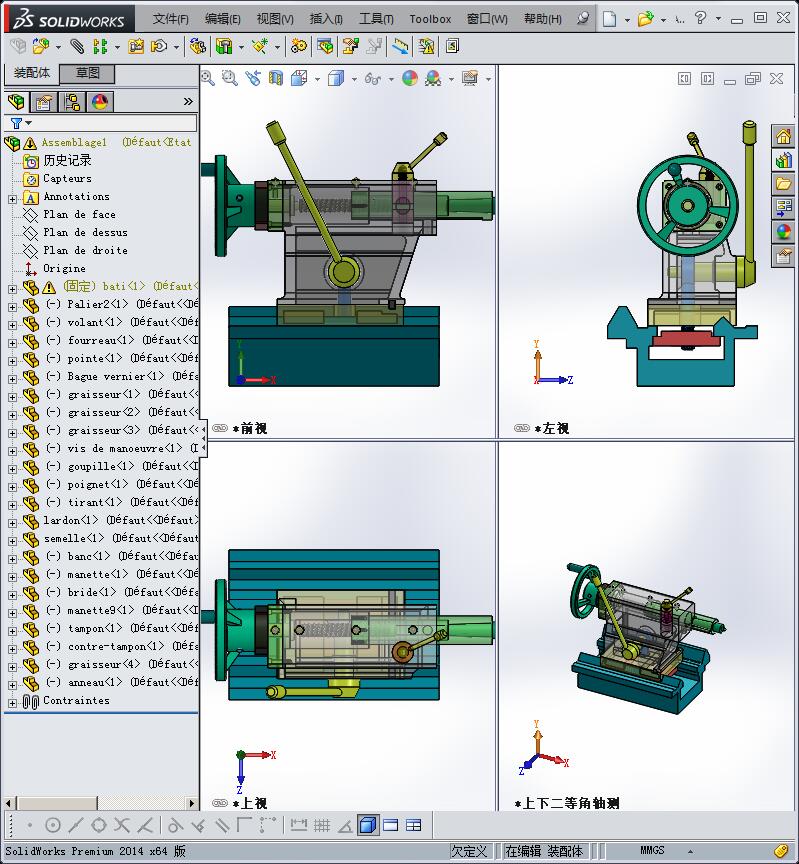Toggle view link icon of 左视 viewport
This screenshot has height=864, width=799.
522,428
